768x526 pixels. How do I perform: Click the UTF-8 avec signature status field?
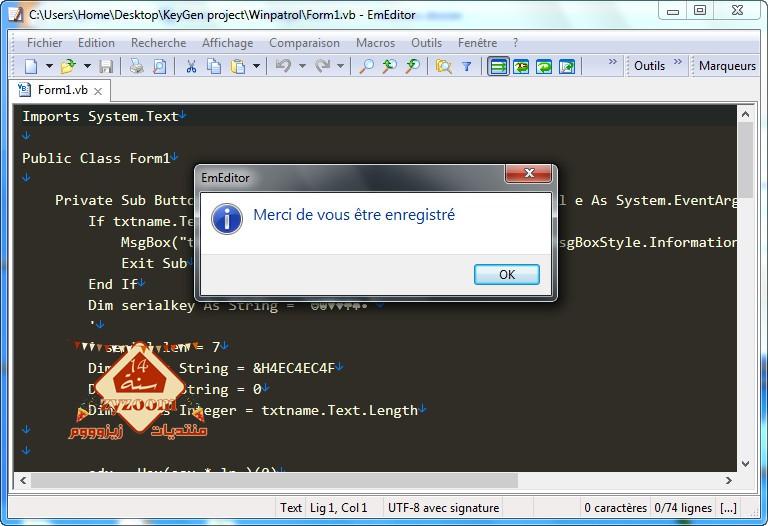[x=443, y=508]
